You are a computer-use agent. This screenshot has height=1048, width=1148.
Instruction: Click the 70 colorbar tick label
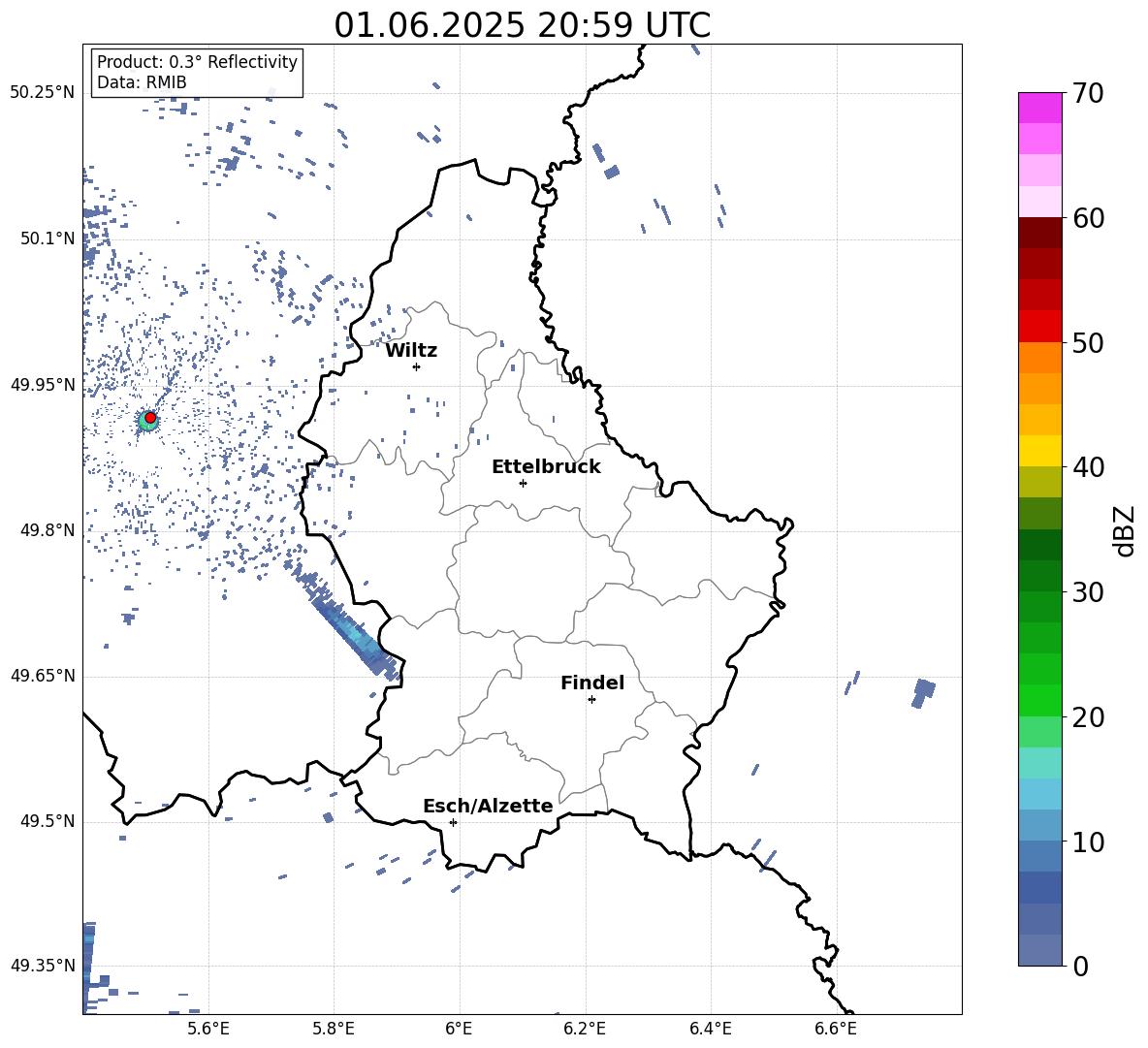click(x=1088, y=94)
